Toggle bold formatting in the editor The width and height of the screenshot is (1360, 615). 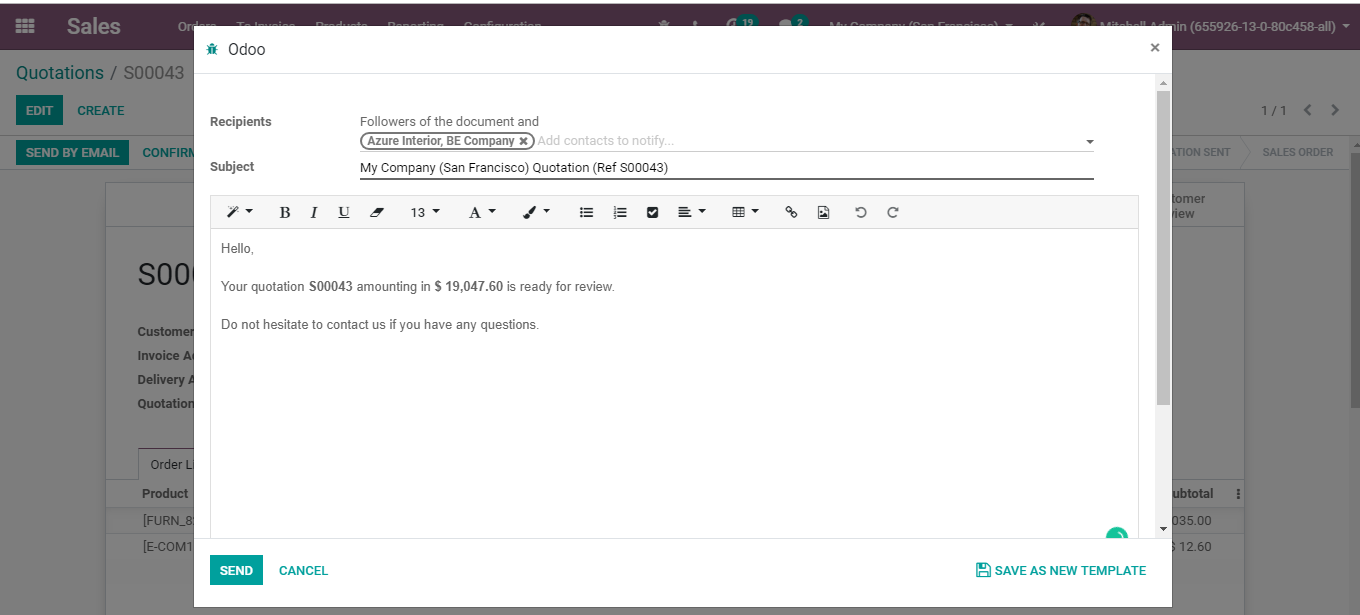click(285, 212)
